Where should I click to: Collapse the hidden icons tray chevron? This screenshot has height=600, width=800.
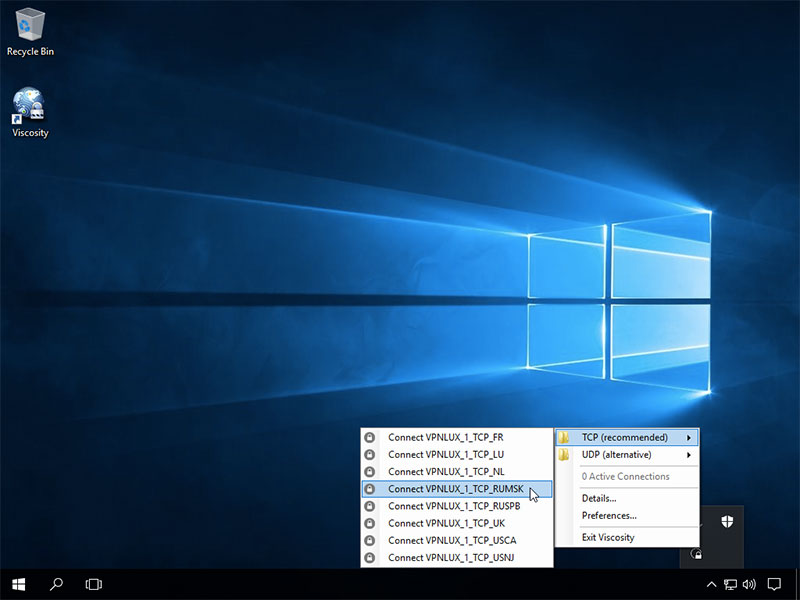(x=711, y=584)
